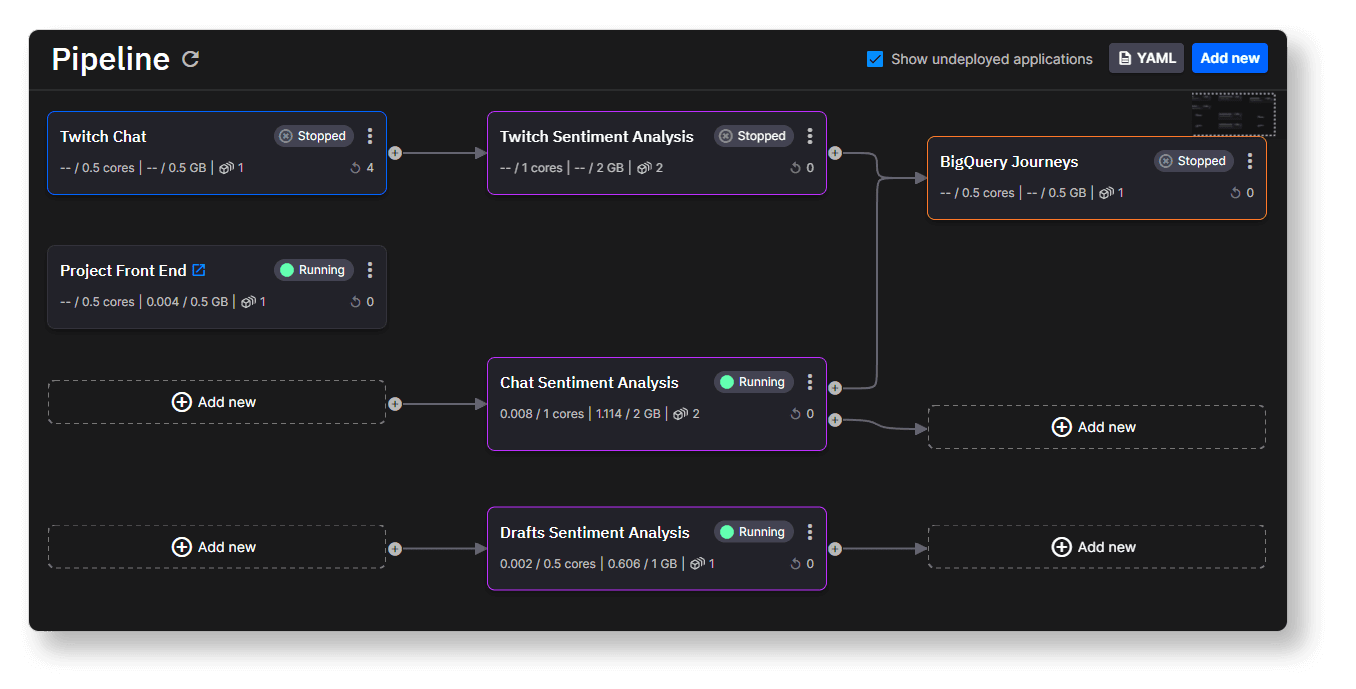
Task: Click the plus connector feeding Chat Sentiment Analysis
Action: pyautogui.click(x=395, y=402)
